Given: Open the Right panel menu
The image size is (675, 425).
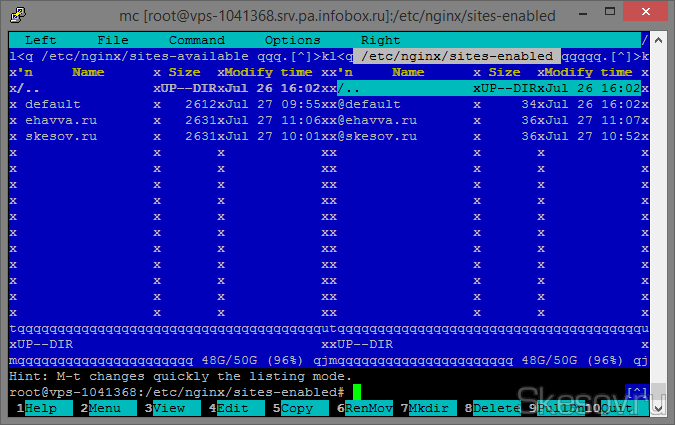Looking at the screenshot, I should click(380, 40).
